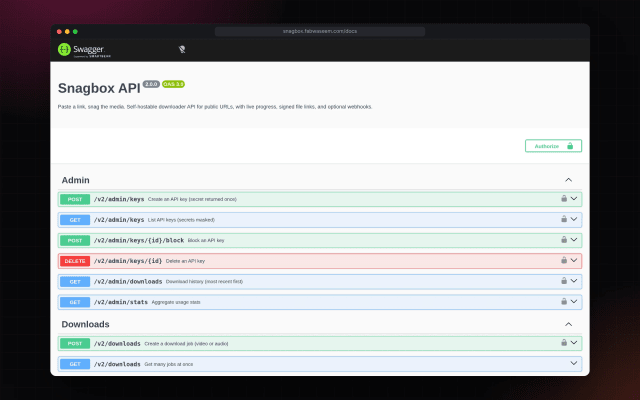Click the red DELETE method badge
Image resolution: width=640 pixels, height=400 pixels.
click(75, 261)
